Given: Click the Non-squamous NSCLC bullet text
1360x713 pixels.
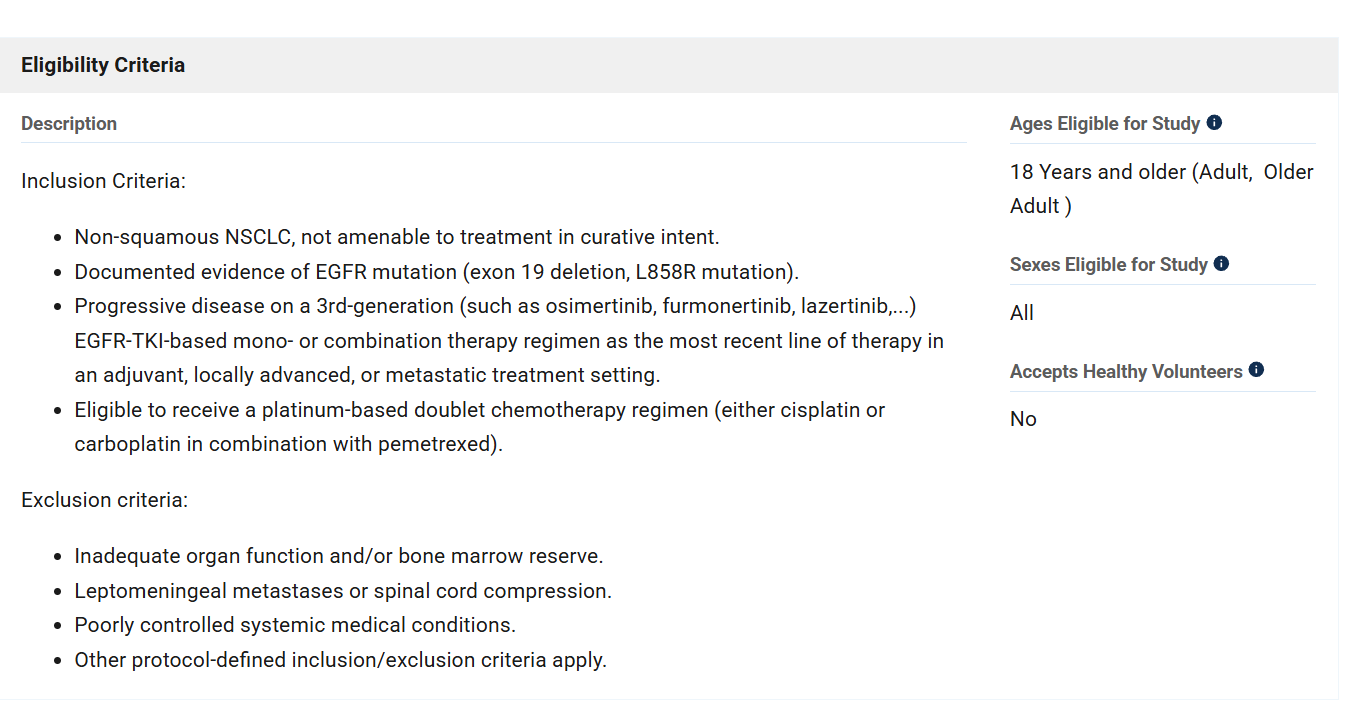Looking at the screenshot, I should tap(397, 237).
